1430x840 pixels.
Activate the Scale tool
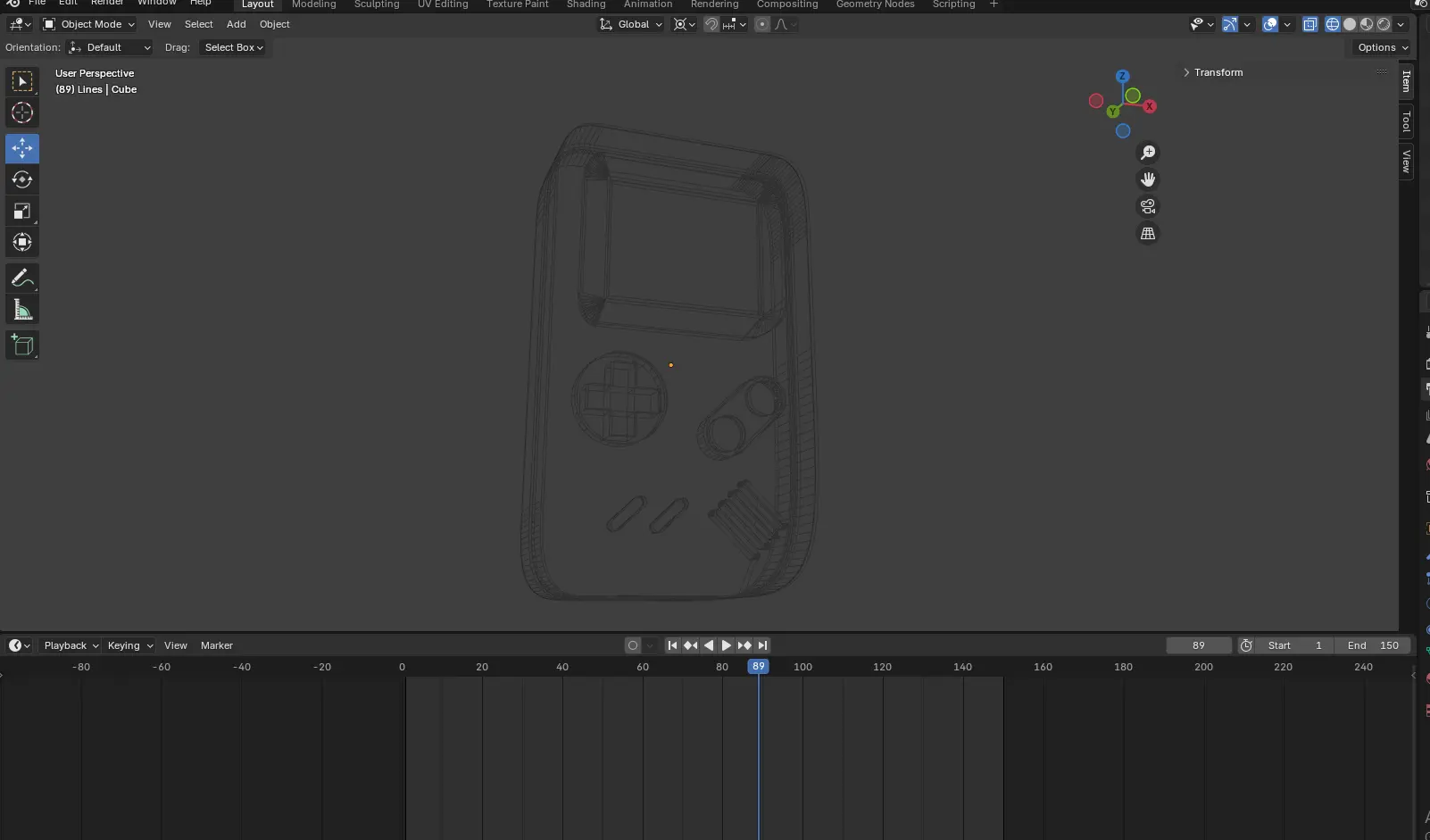22,211
